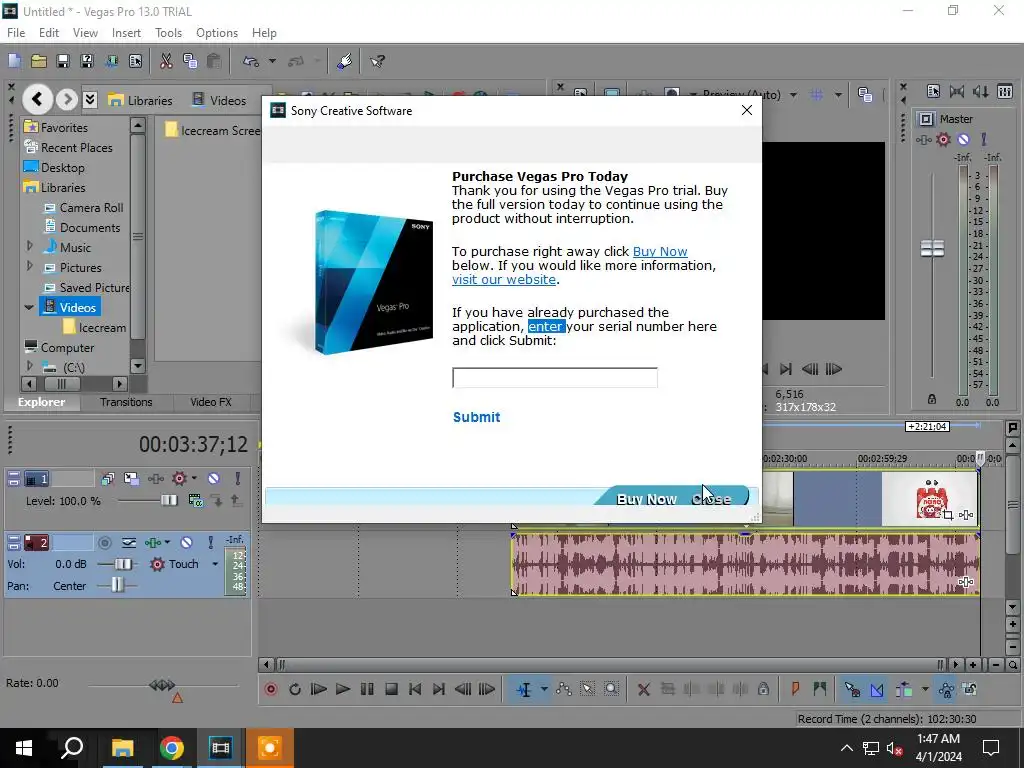Click the Close button at dialog bottom
This screenshot has width=1024, height=768.
pos(712,499)
